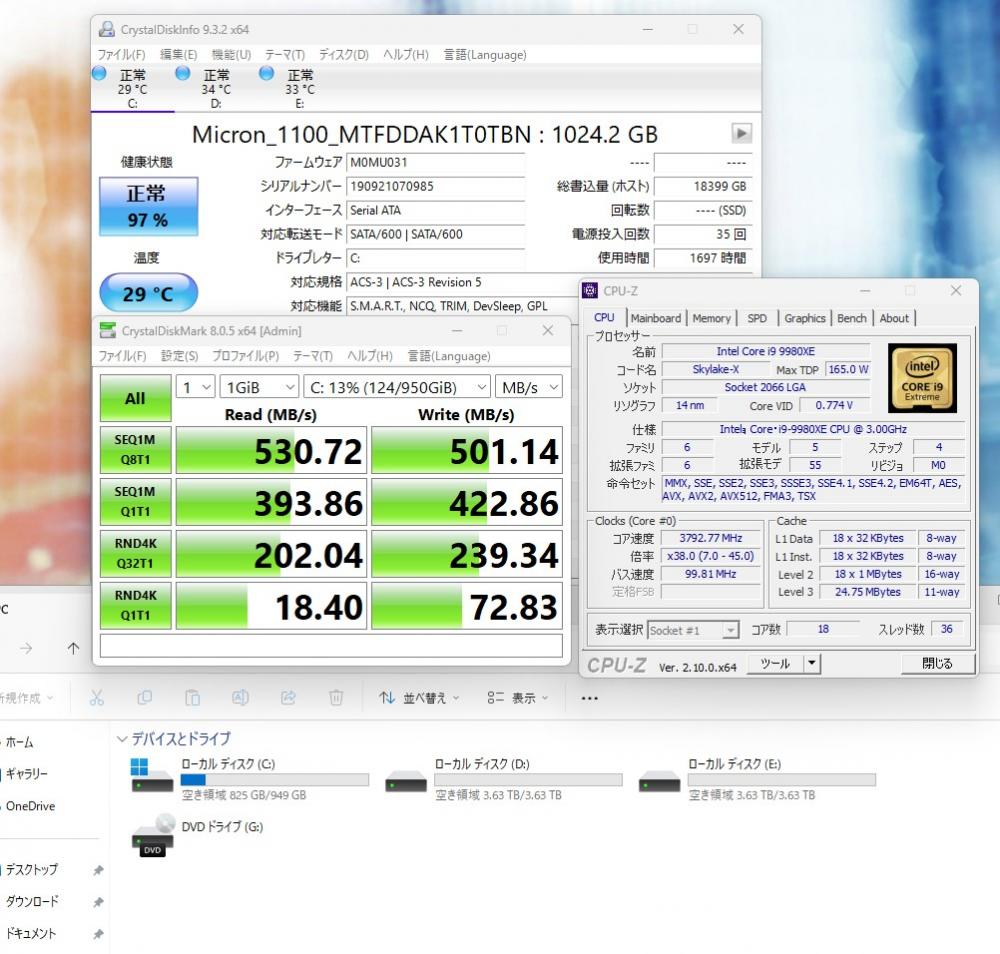The width and height of the screenshot is (1000, 954).
Task: Run the RND4K Q1T1 test button
Action: pyautogui.click(x=135, y=605)
